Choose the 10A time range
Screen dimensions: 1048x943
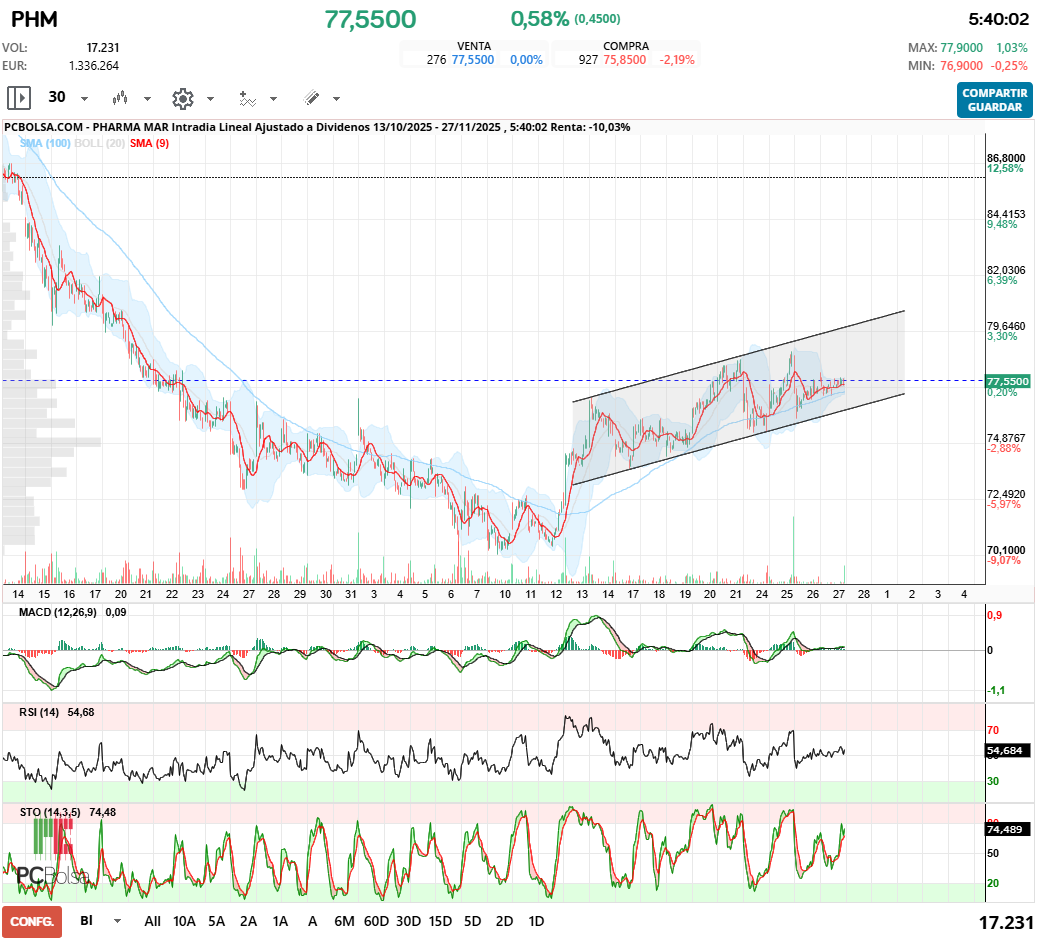coord(184,921)
